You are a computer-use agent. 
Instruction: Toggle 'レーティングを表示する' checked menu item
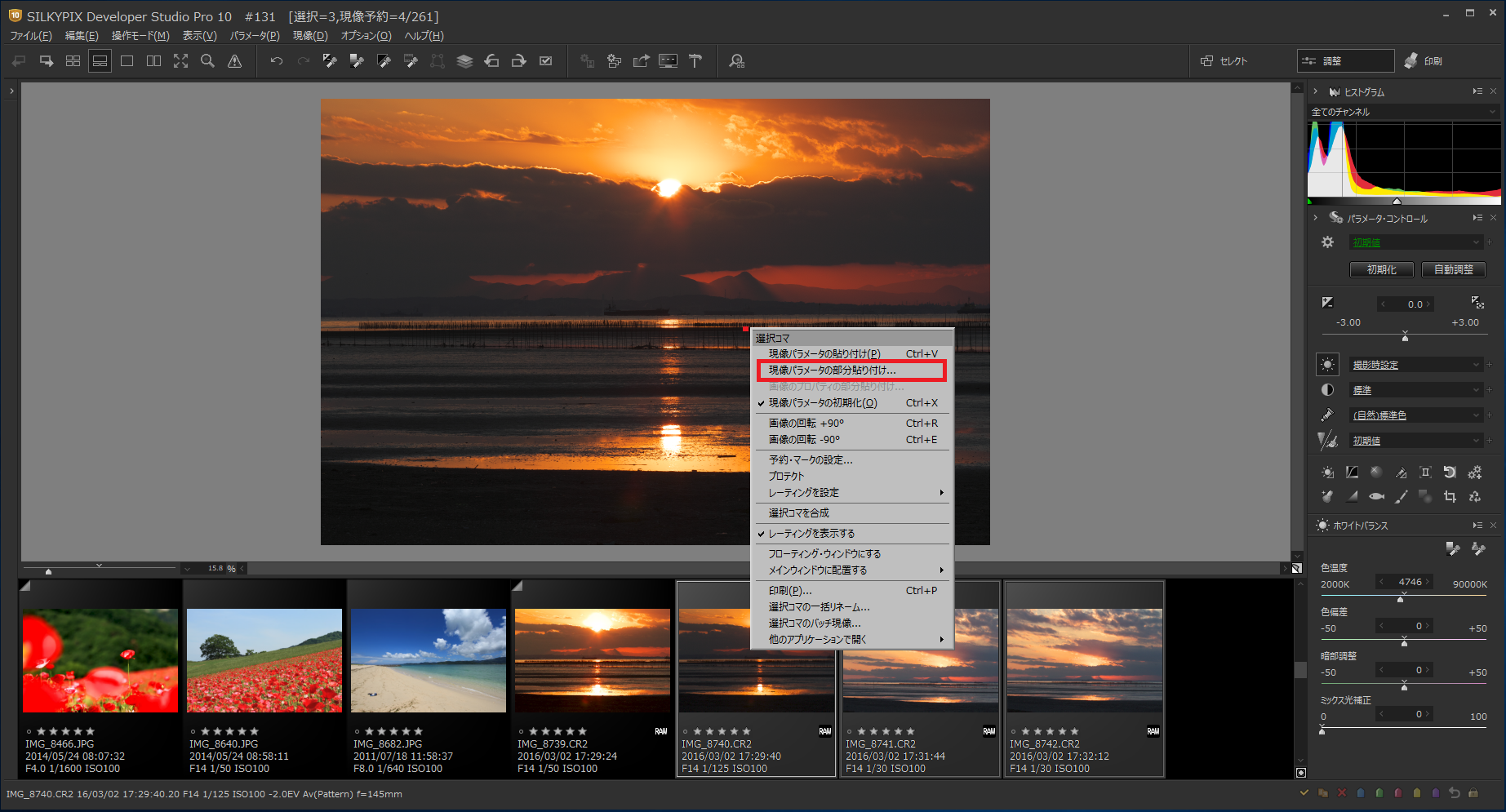(851, 534)
